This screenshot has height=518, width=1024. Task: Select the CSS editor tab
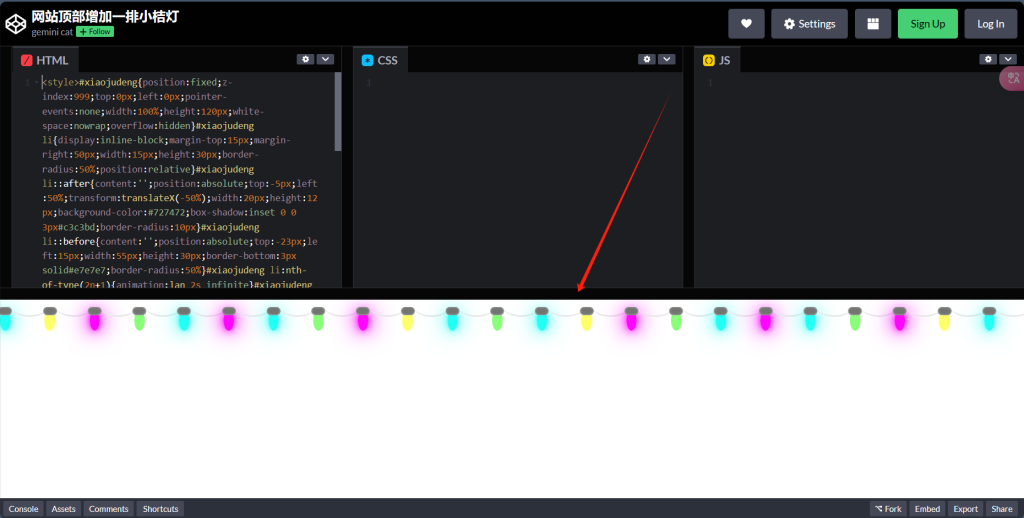(379, 60)
